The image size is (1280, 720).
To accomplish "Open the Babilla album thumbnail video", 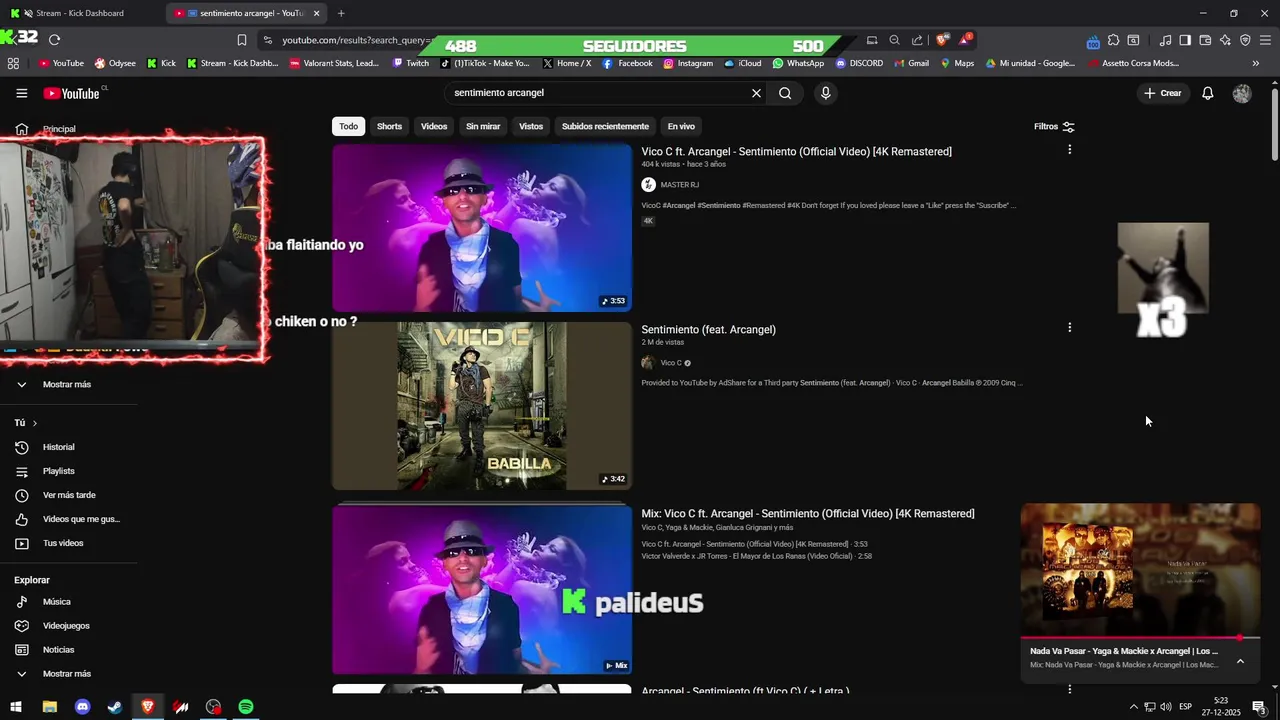I will click(482, 406).
